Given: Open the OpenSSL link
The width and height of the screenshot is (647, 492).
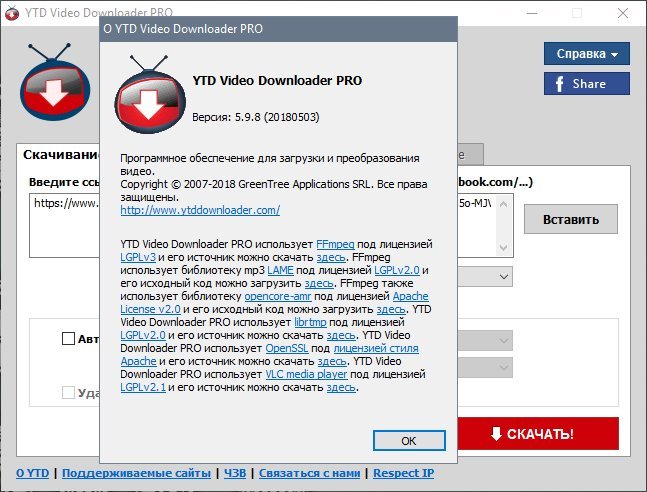Looking at the screenshot, I should click(286, 348).
